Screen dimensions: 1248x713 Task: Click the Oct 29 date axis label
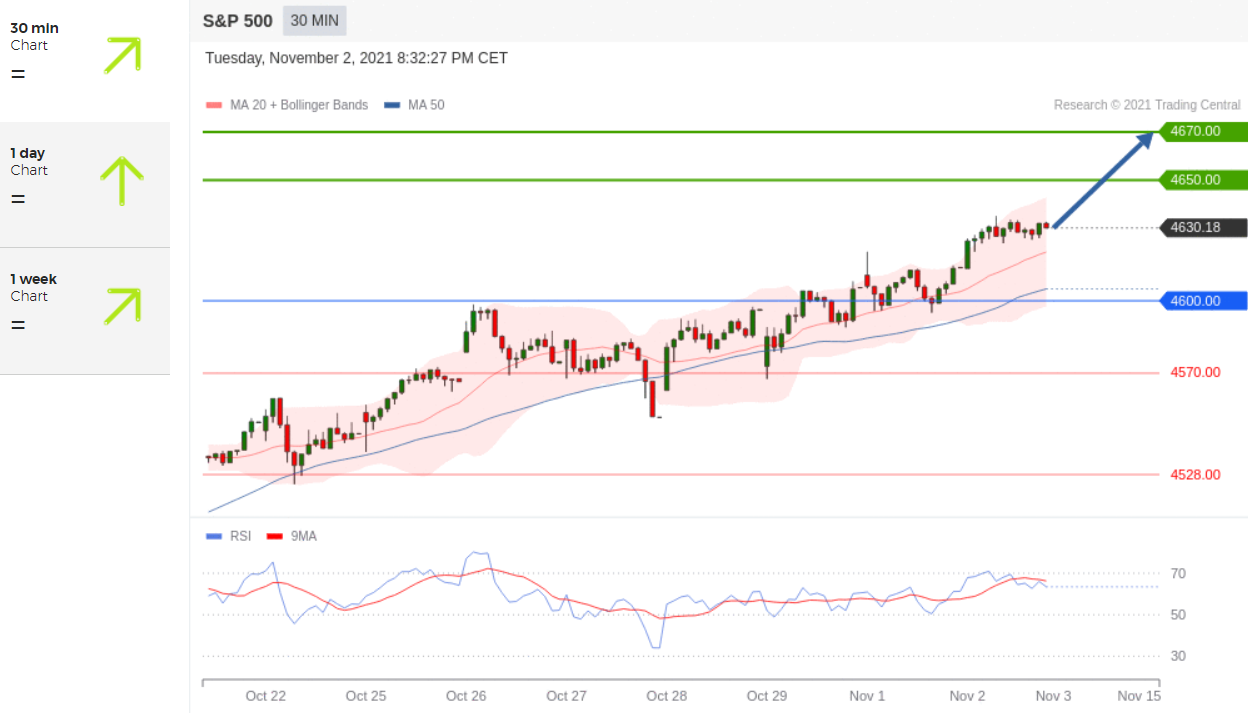point(767,696)
